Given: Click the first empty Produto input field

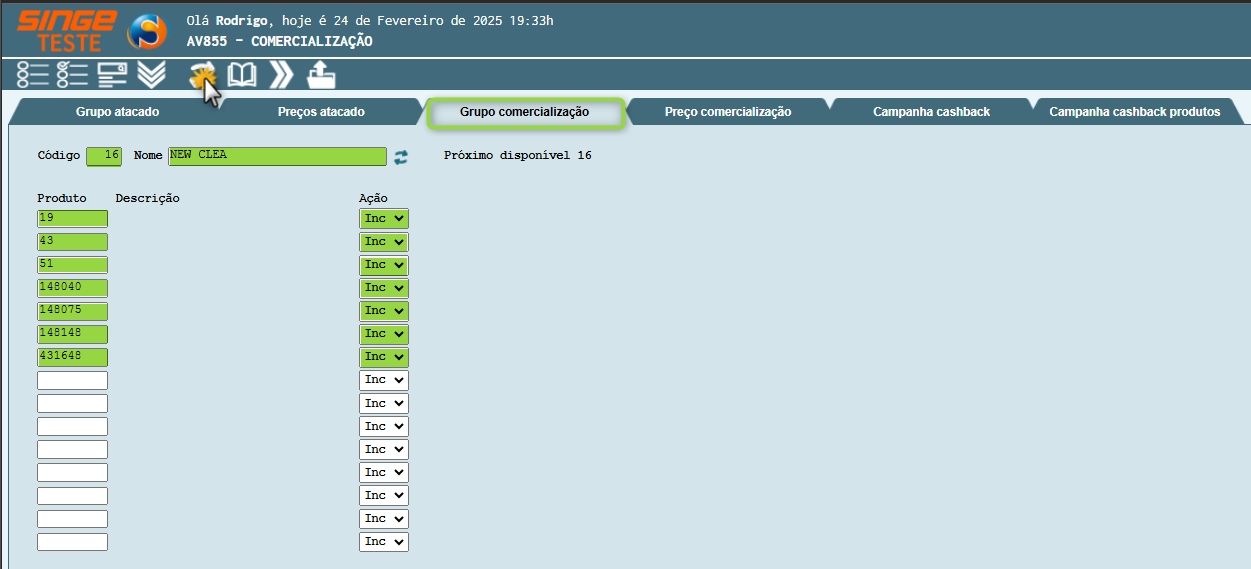Looking at the screenshot, I should click(x=72, y=380).
